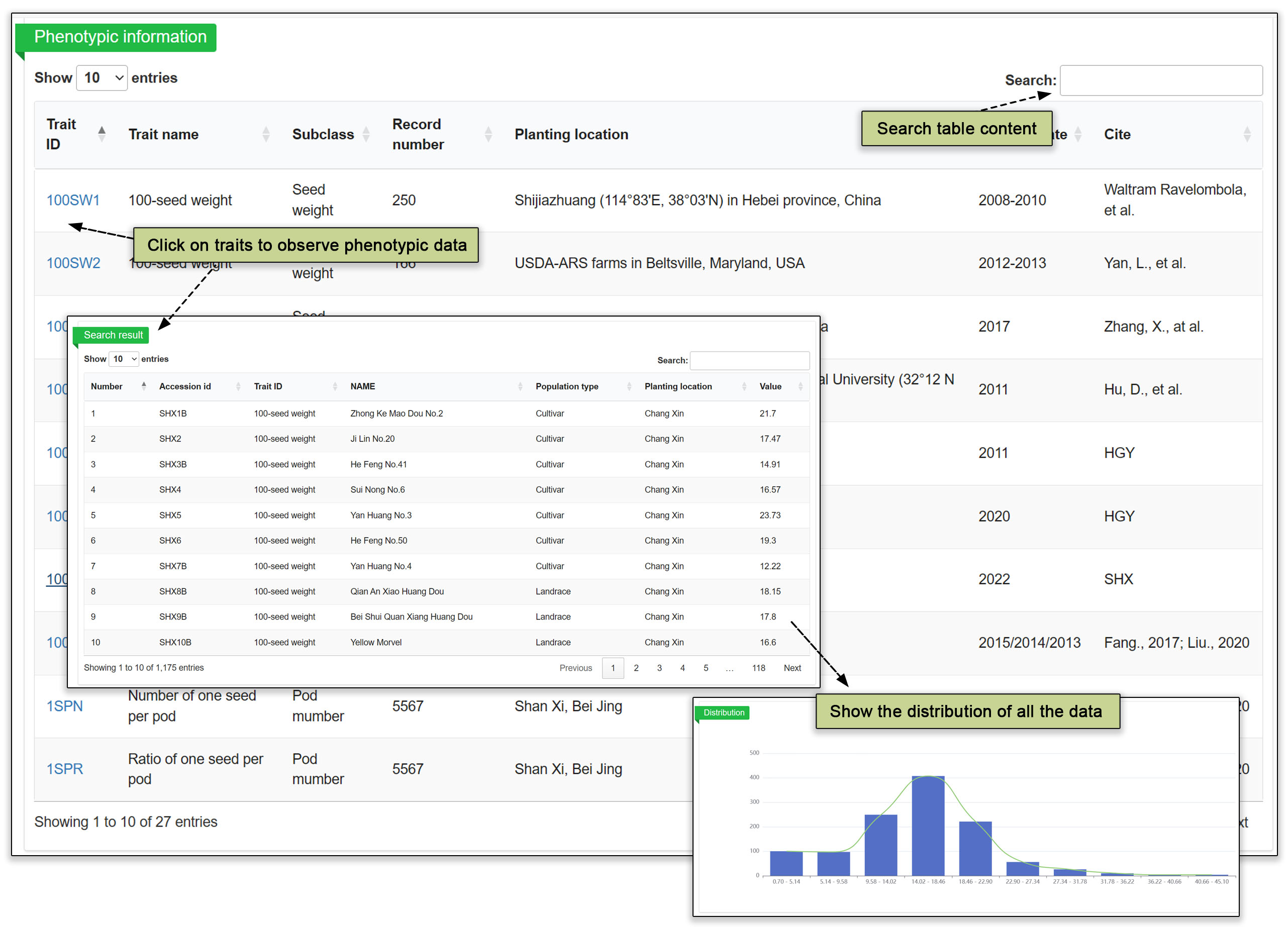Go to page 2 of search results
The image size is (1288, 927).
click(x=636, y=668)
